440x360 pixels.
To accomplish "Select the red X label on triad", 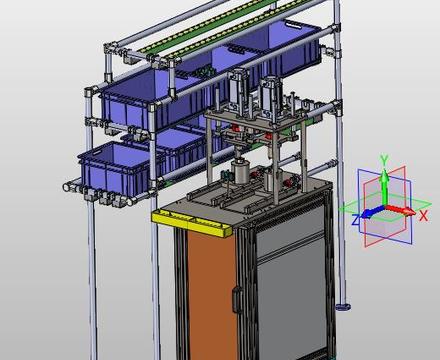I will (x=423, y=216).
